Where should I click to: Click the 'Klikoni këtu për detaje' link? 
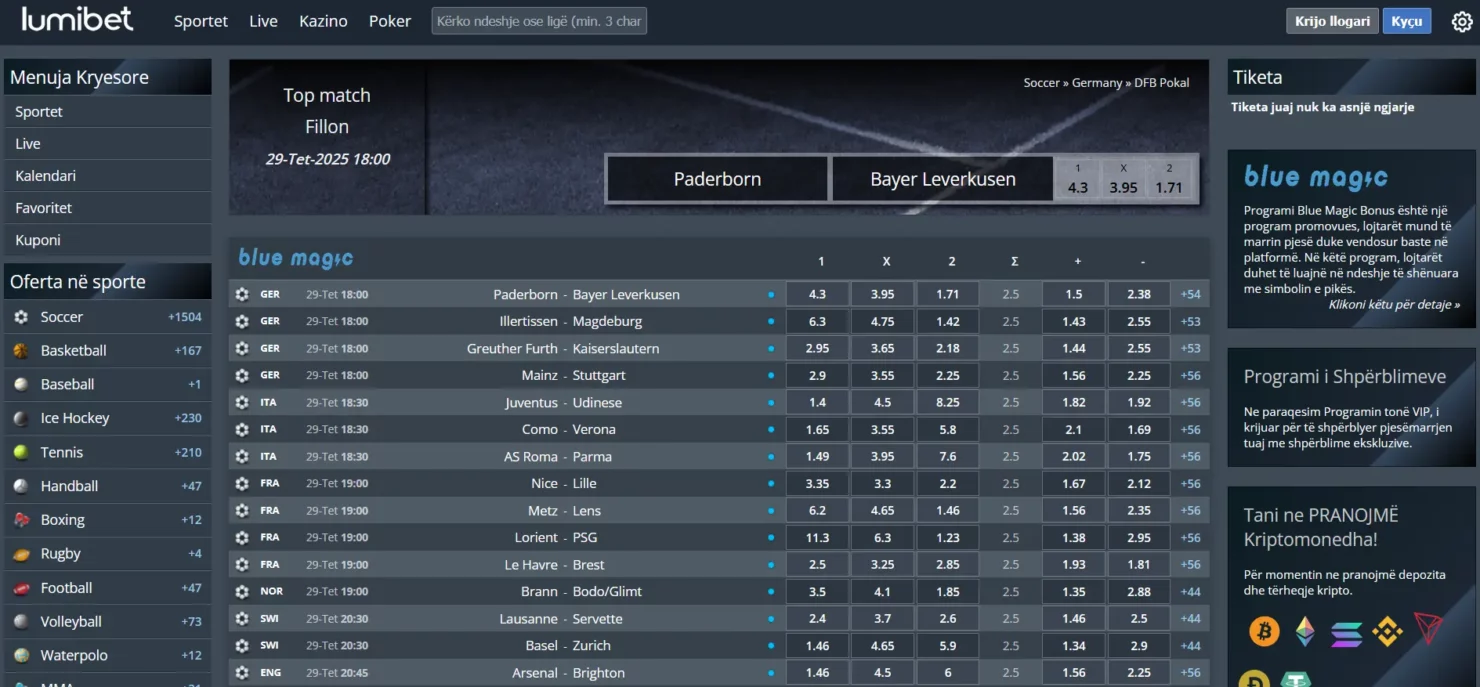click(x=1393, y=304)
